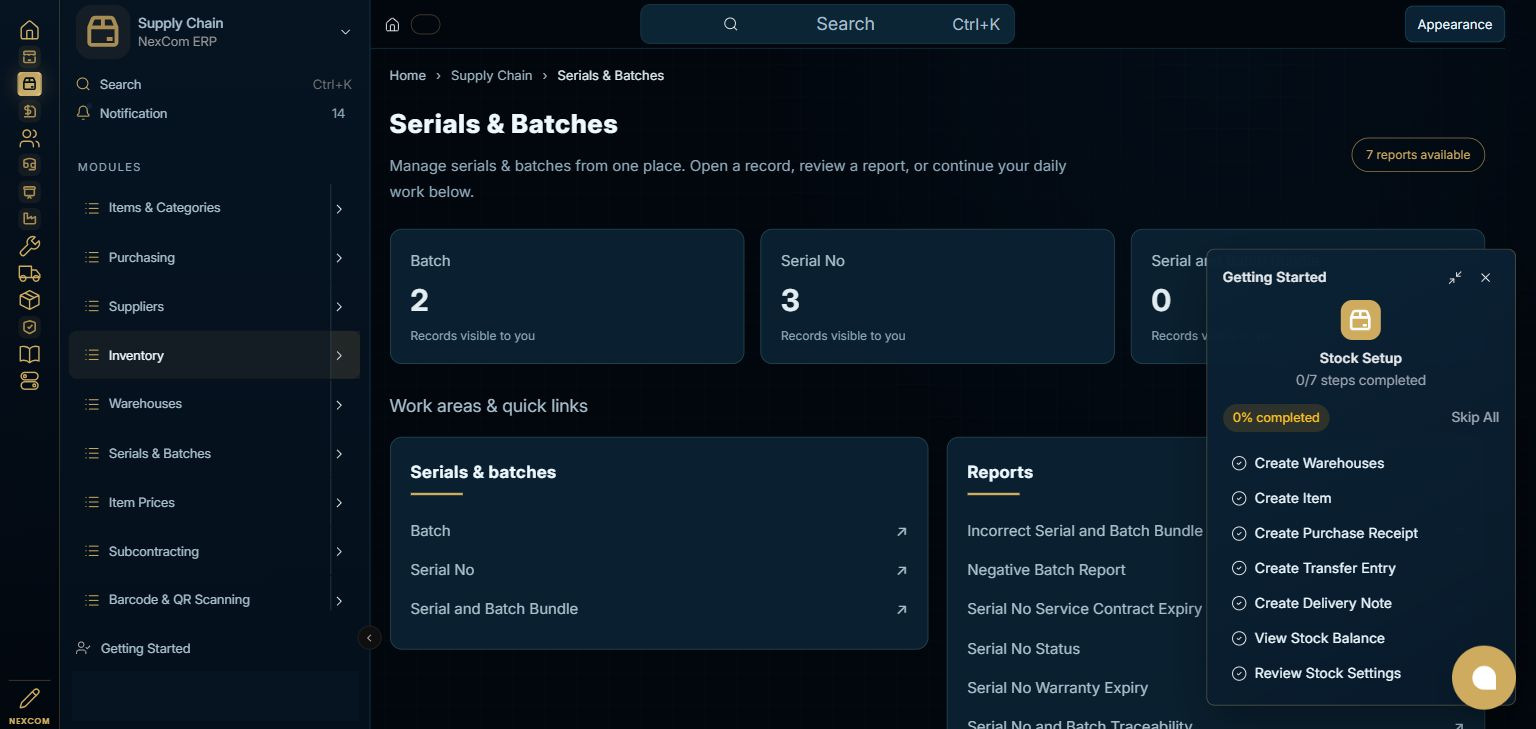Open the presentation board icon in the rail
The height and width of the screenshot is (729, 1536).
(29, 192)
